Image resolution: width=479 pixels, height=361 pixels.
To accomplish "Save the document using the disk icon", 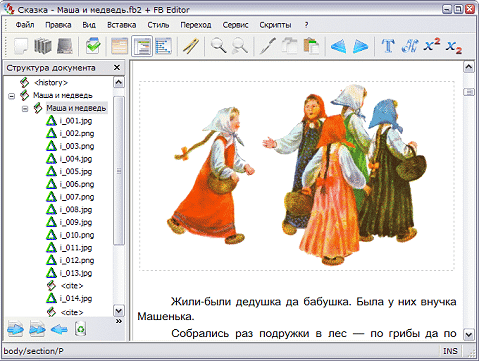I will tap(65, 46).
